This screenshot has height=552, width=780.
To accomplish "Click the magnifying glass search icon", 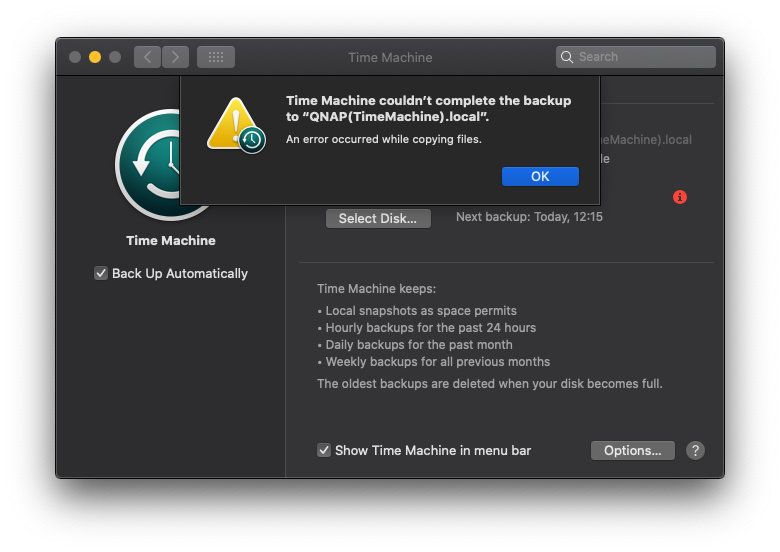I will click(567, 57).
